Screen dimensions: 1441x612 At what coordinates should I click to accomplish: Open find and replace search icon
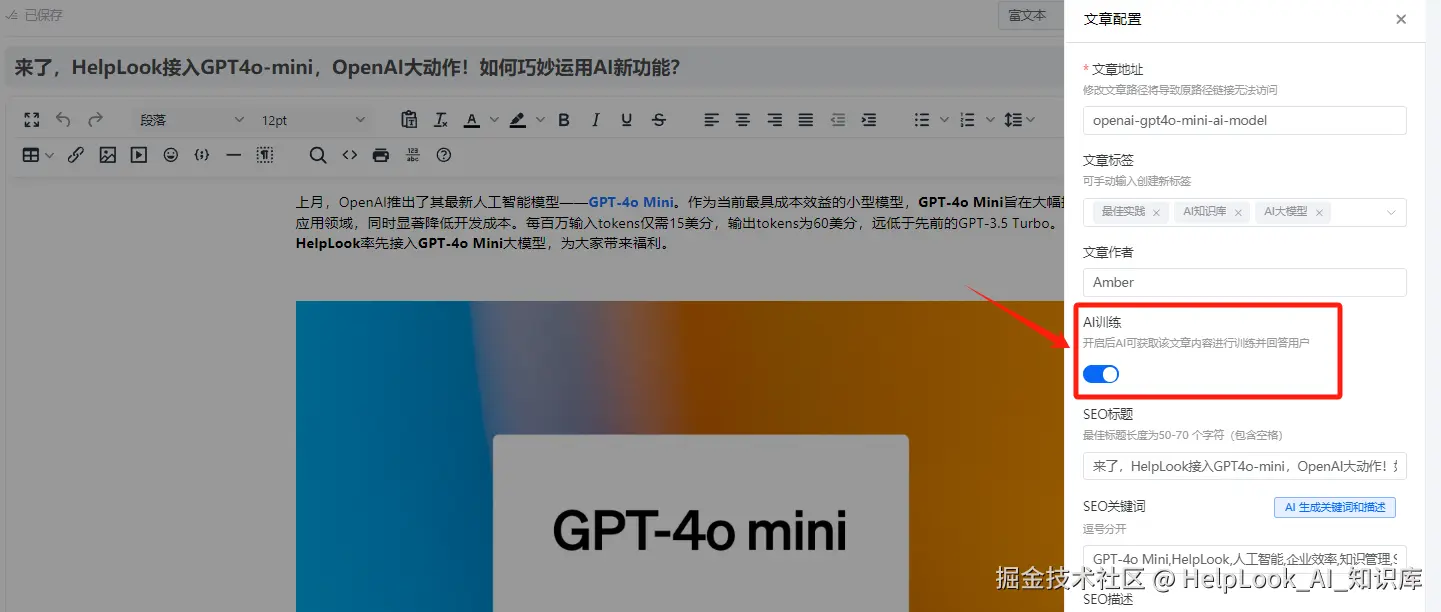pyautogui.click(x=318, y=155)
